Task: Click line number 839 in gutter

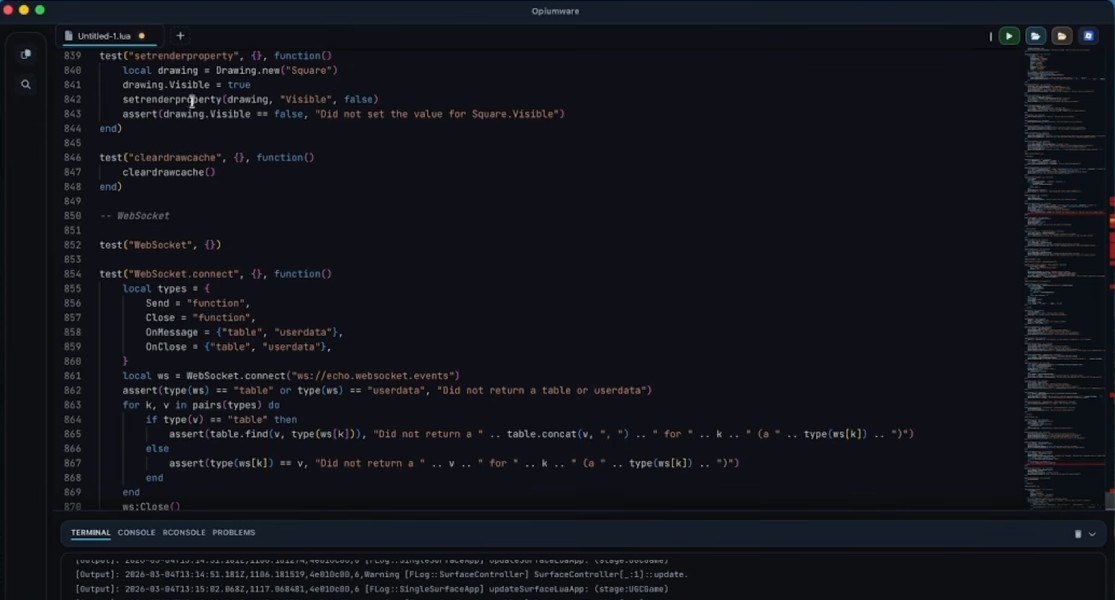Action: point(73,55)
